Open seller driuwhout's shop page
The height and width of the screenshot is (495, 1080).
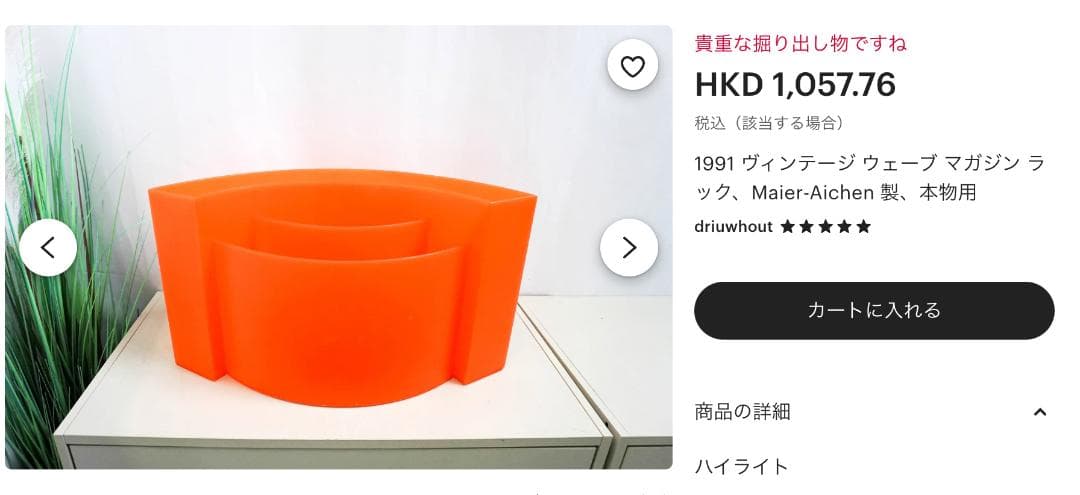pos(734,227)
